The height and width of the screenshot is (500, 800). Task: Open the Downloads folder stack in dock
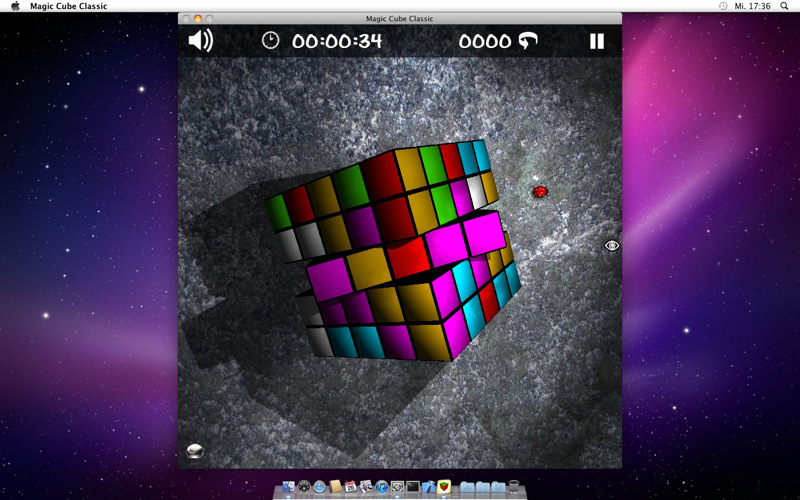[x=498, y=487]
